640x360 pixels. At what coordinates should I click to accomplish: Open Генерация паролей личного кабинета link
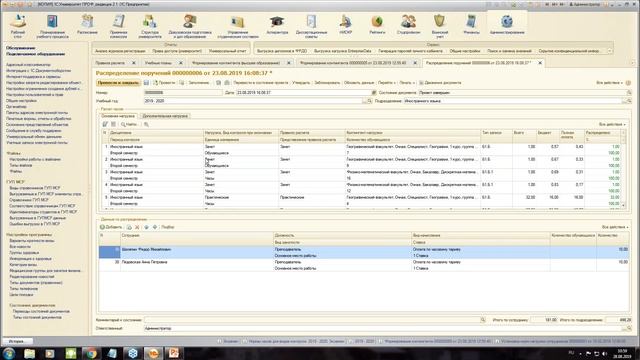pyautogui.click(x=410, y=51)
